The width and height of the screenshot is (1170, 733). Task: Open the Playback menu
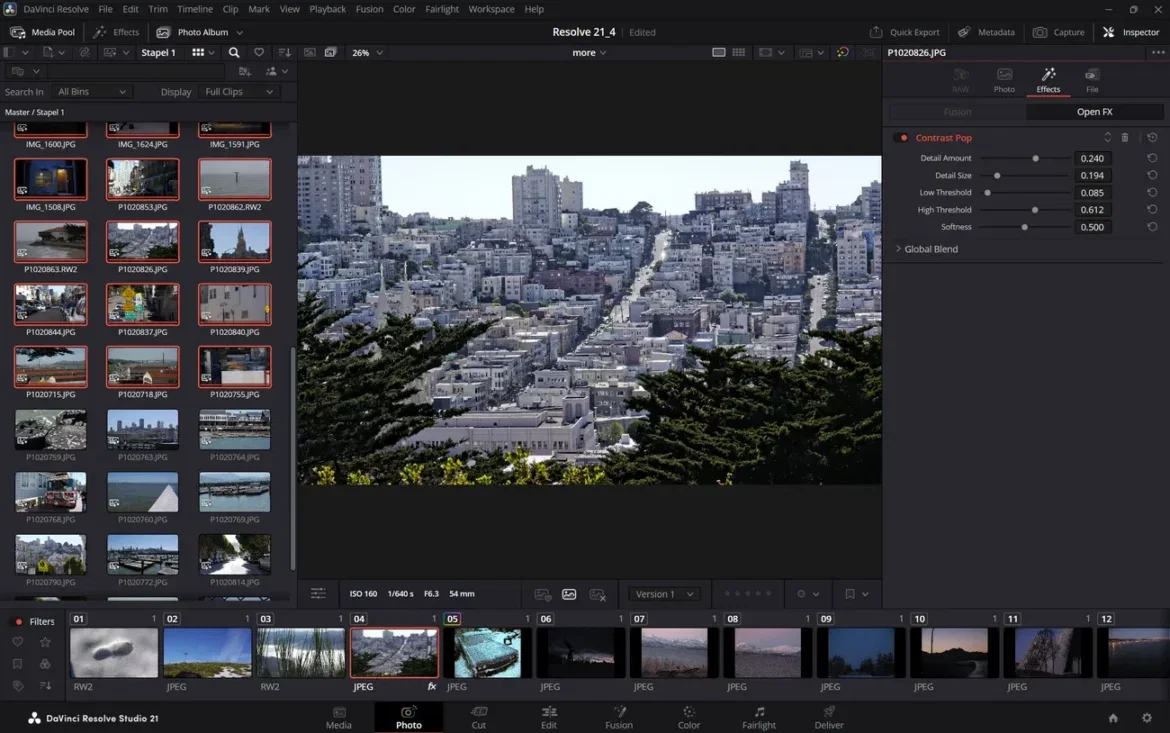click(x=328, y=9)
